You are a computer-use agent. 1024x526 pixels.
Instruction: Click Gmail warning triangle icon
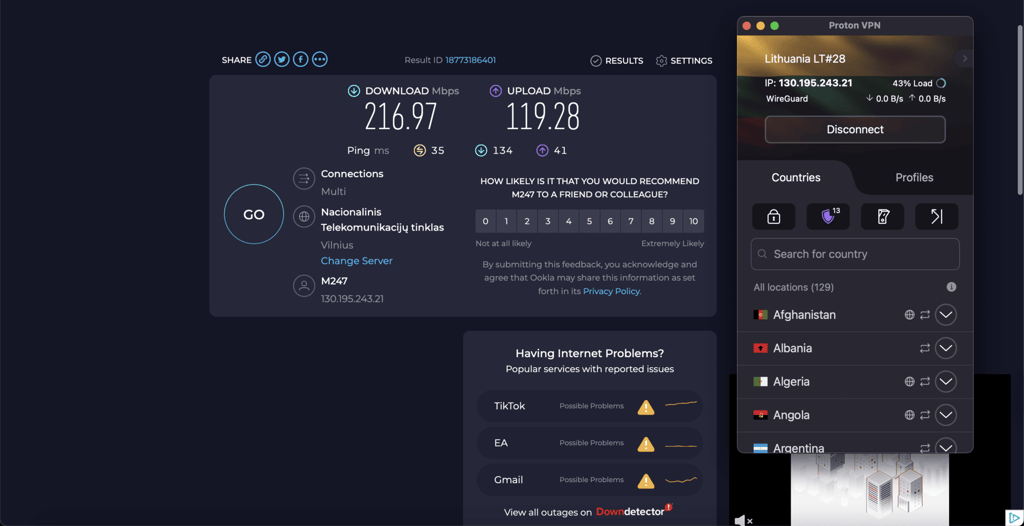646,481
